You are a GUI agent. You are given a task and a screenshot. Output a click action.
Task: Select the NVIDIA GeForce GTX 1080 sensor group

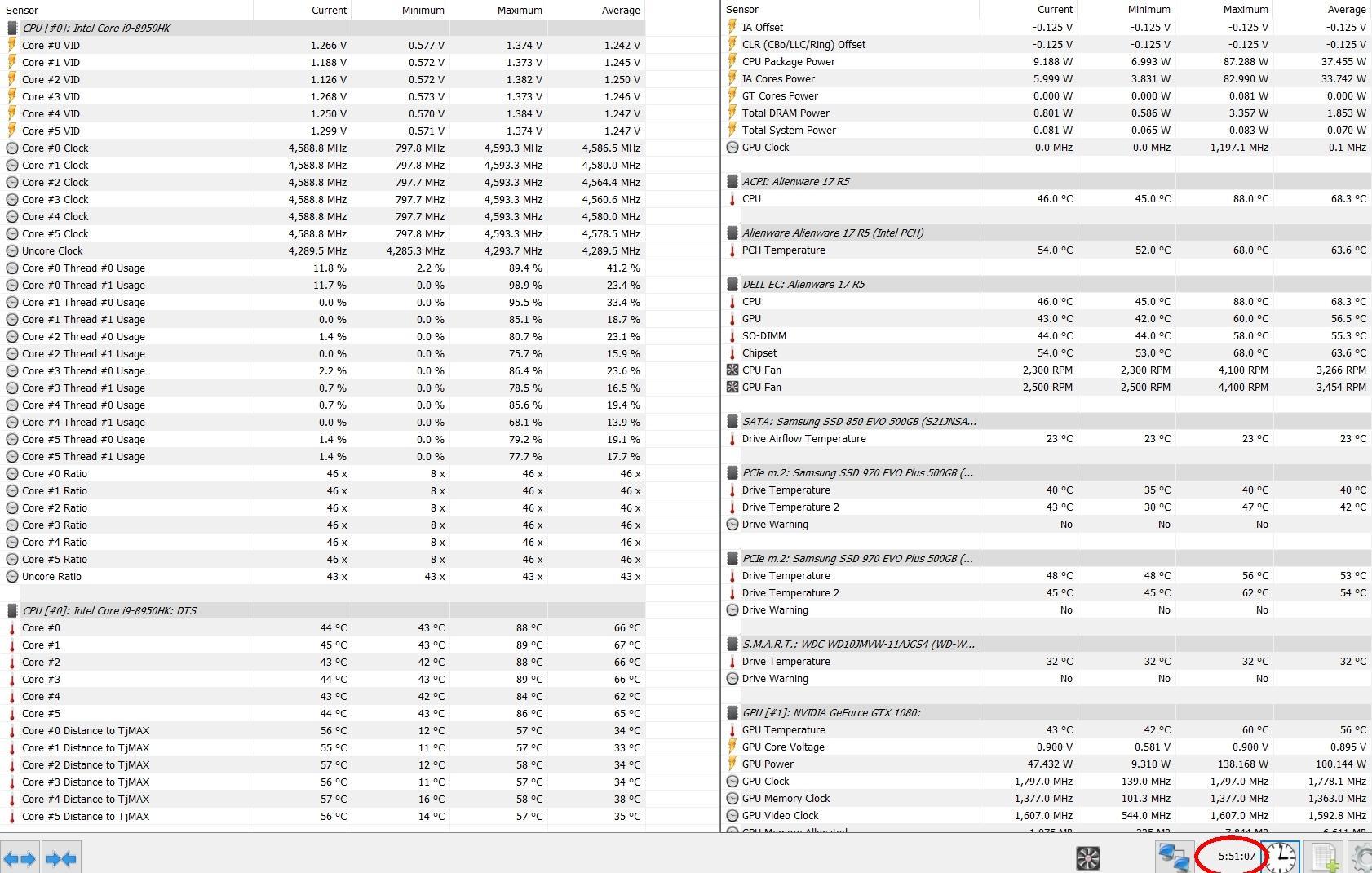(x=830, y=712)
